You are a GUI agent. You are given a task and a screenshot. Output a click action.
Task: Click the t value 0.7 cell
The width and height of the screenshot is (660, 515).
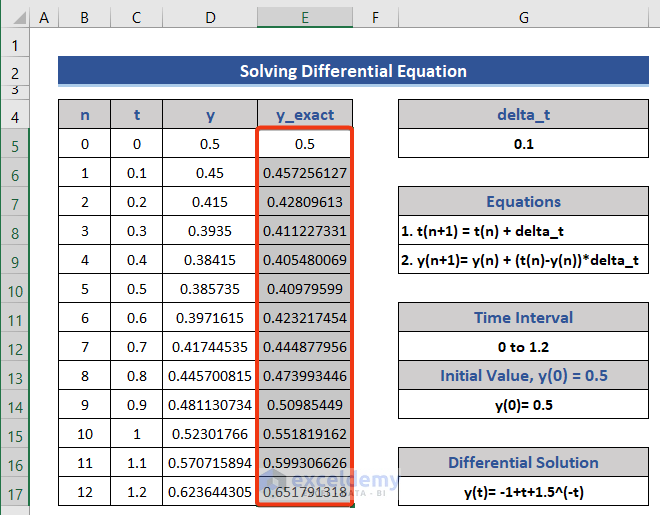point(136,347)
